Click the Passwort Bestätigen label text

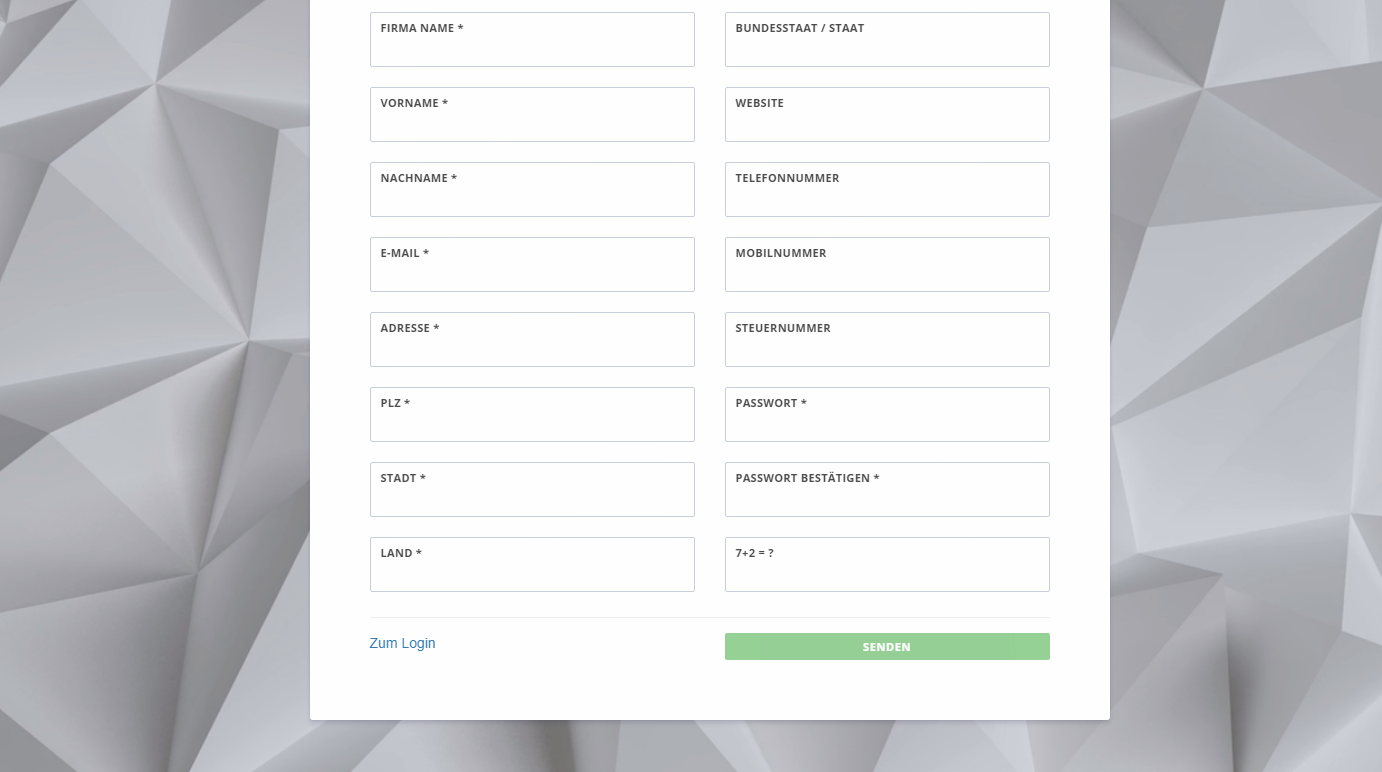[806, 478]
